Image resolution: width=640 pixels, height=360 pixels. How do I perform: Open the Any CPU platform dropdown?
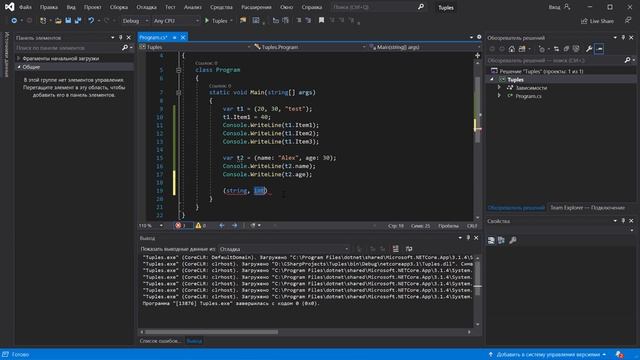pos(176,20)
